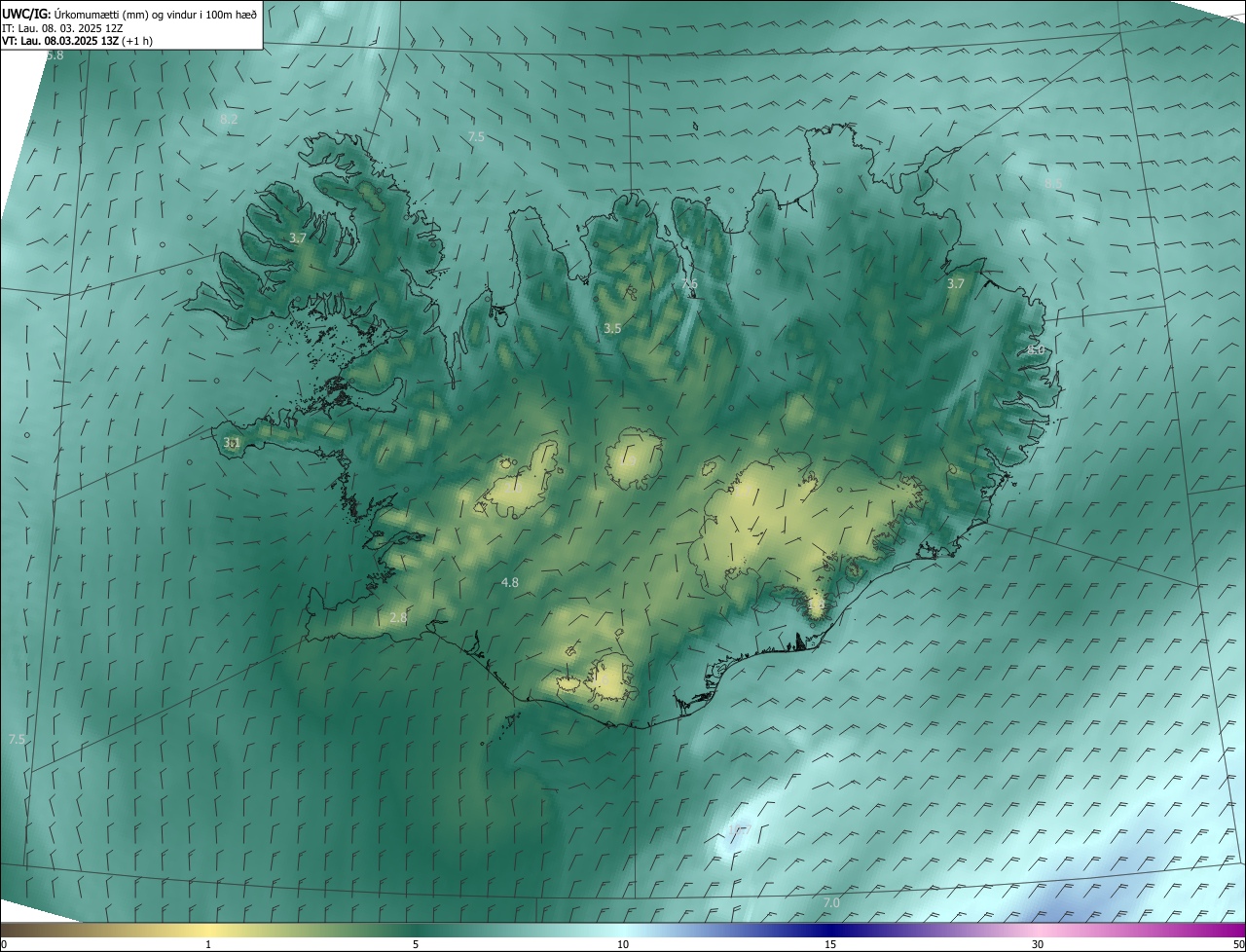Click the 0 tick on the color scale
This screenshot has width=1246, height=952.
click(4, 944)
